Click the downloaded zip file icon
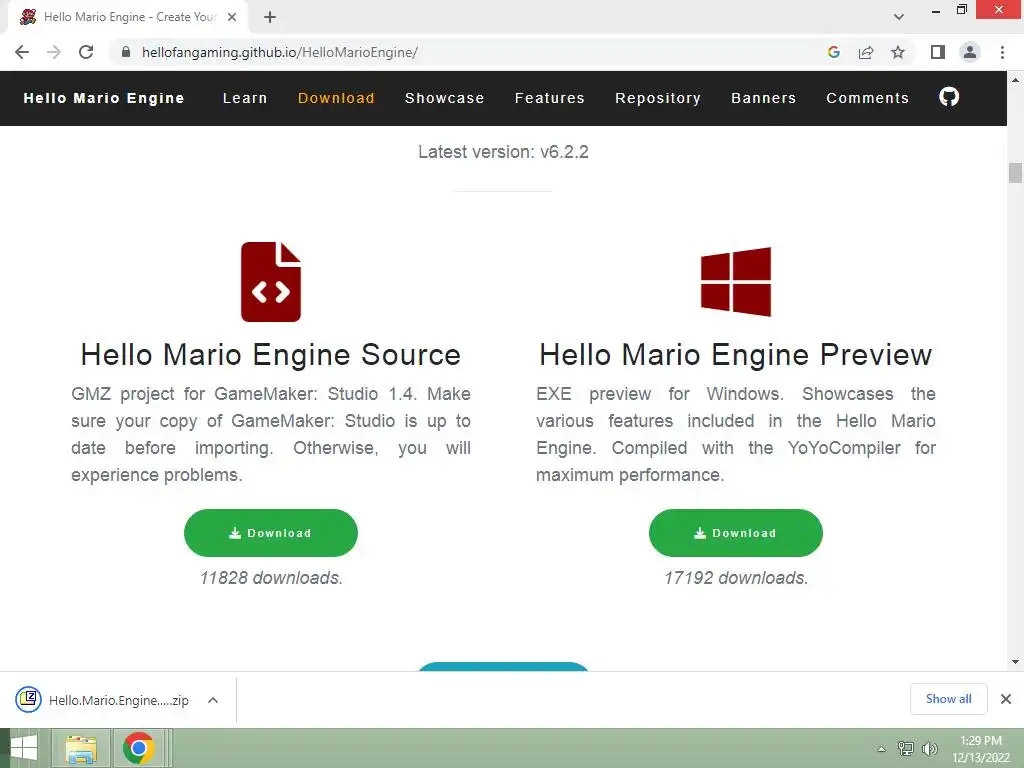The height and width of the screenshot is (768, 1024). 29,700
